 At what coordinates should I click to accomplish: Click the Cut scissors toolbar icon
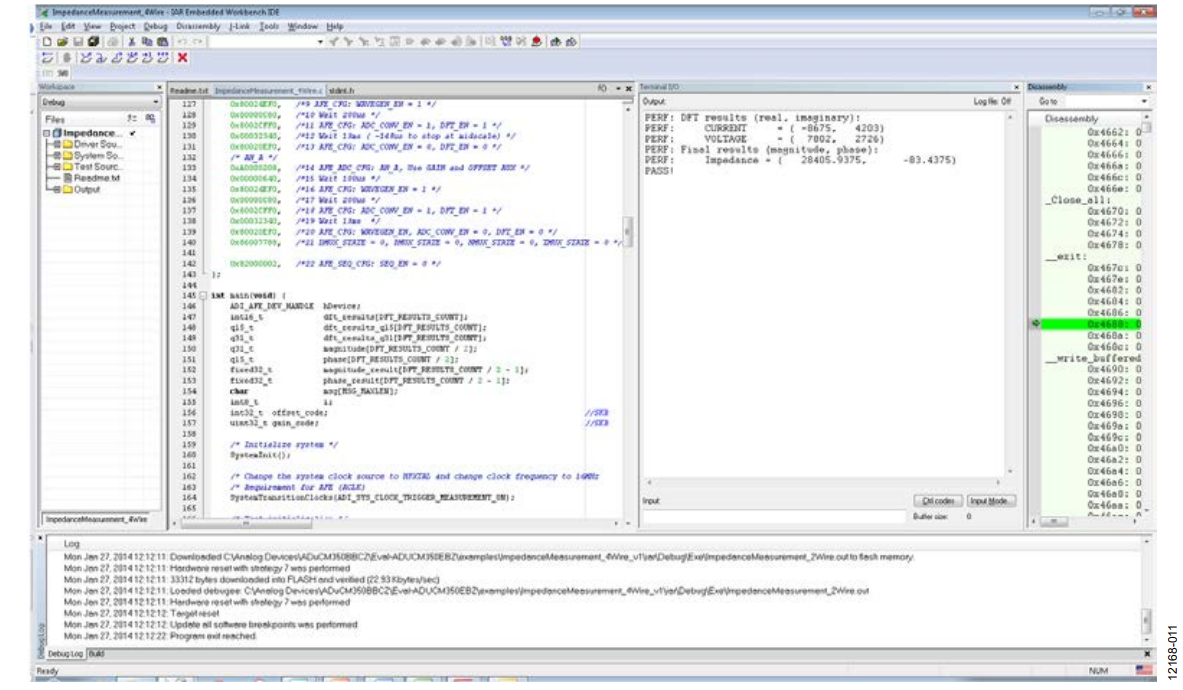132,42
